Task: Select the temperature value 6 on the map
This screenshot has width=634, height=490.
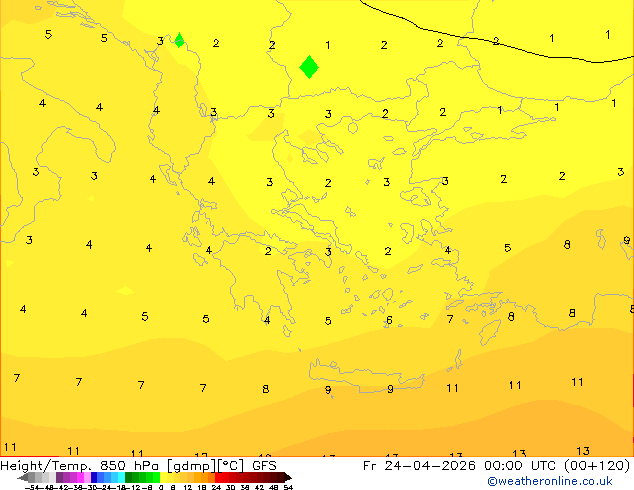Action: (389, 320)
